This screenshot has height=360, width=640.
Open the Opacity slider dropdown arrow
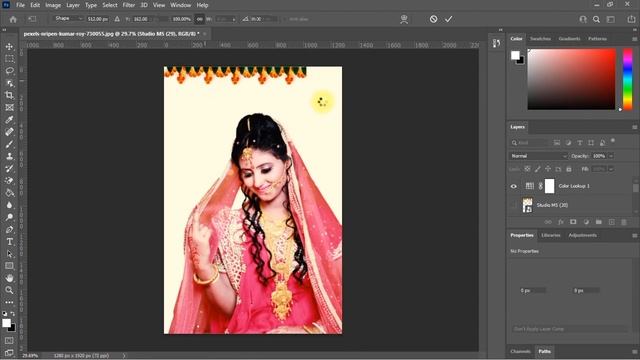(611, 156)
